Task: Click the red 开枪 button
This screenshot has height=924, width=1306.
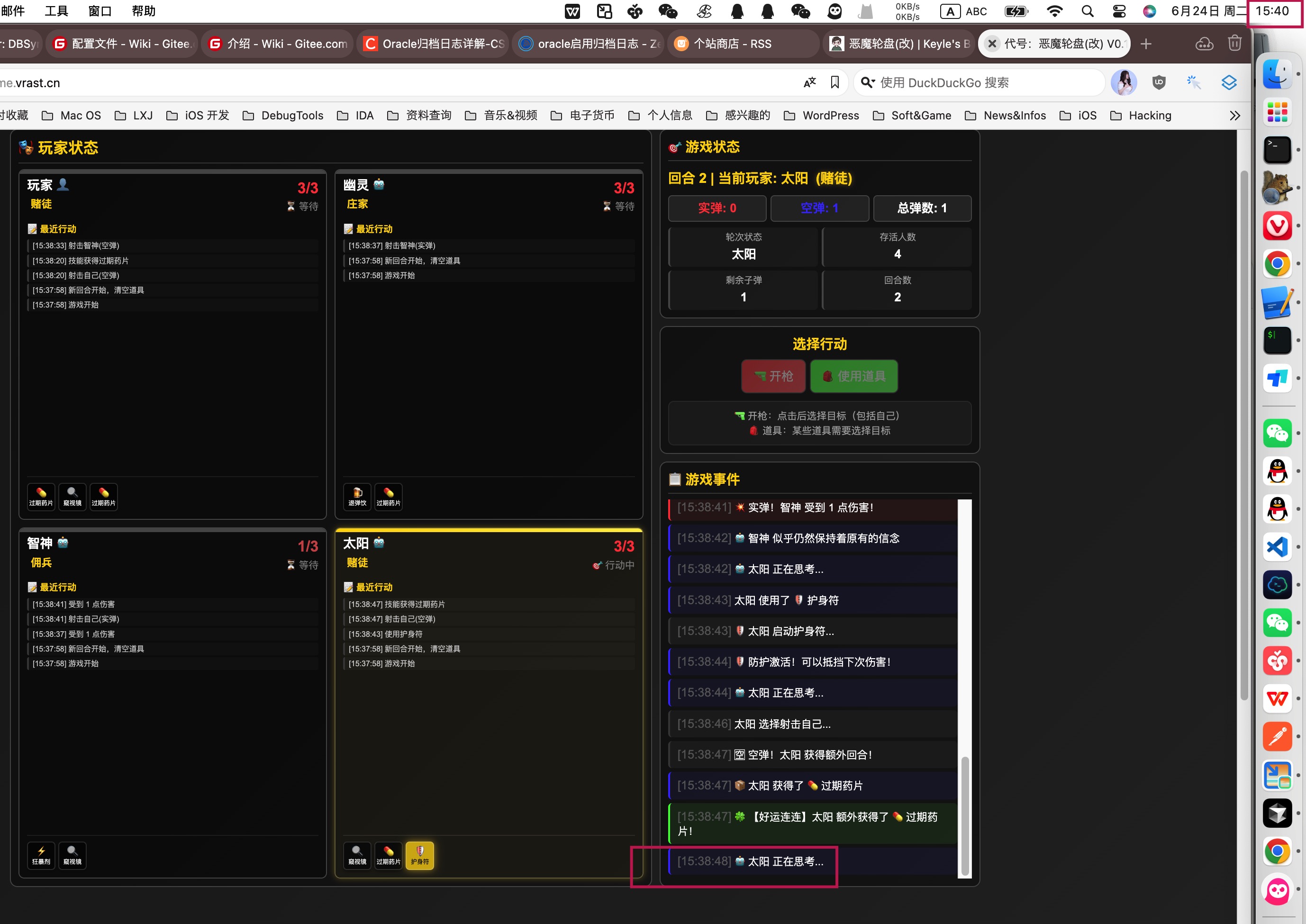Action: click(x=773, y=376)
